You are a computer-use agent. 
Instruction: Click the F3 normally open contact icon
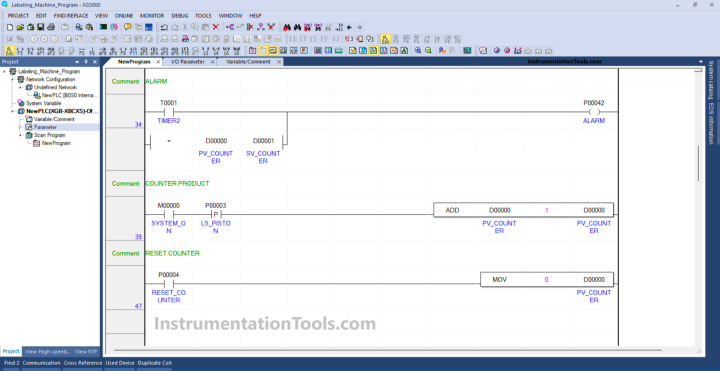tap(20, 51)
